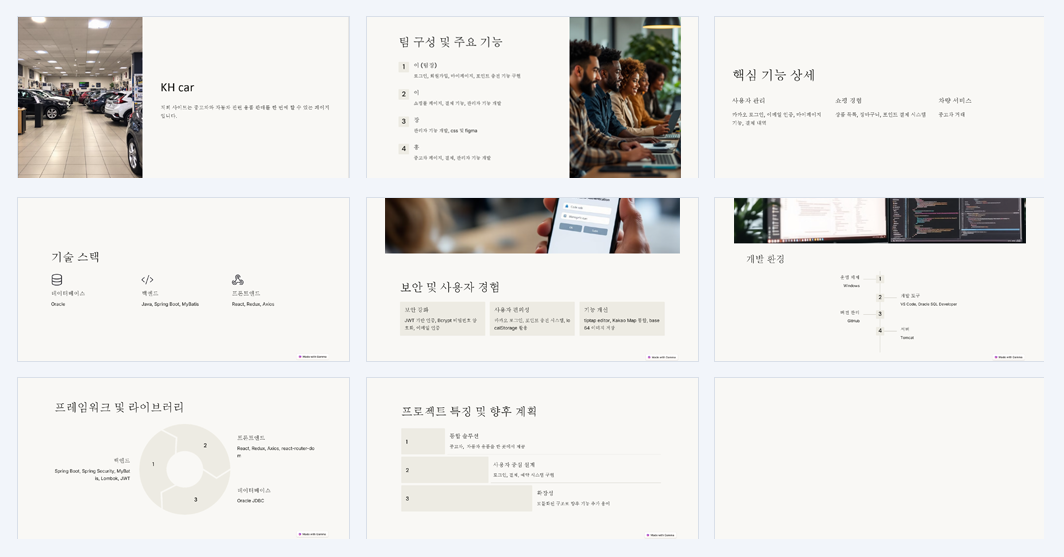
Task: Click 'VS Code, Oracle SQL Developer' text
Action: point(928,304)
